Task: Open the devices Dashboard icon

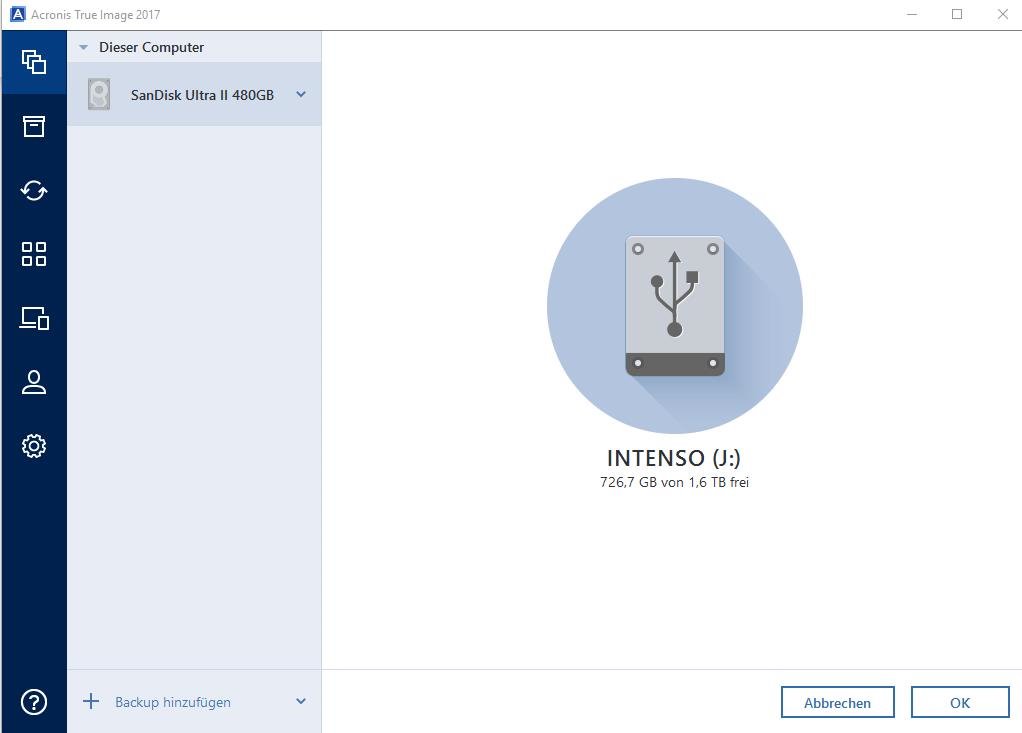Action: pos(34,318)
